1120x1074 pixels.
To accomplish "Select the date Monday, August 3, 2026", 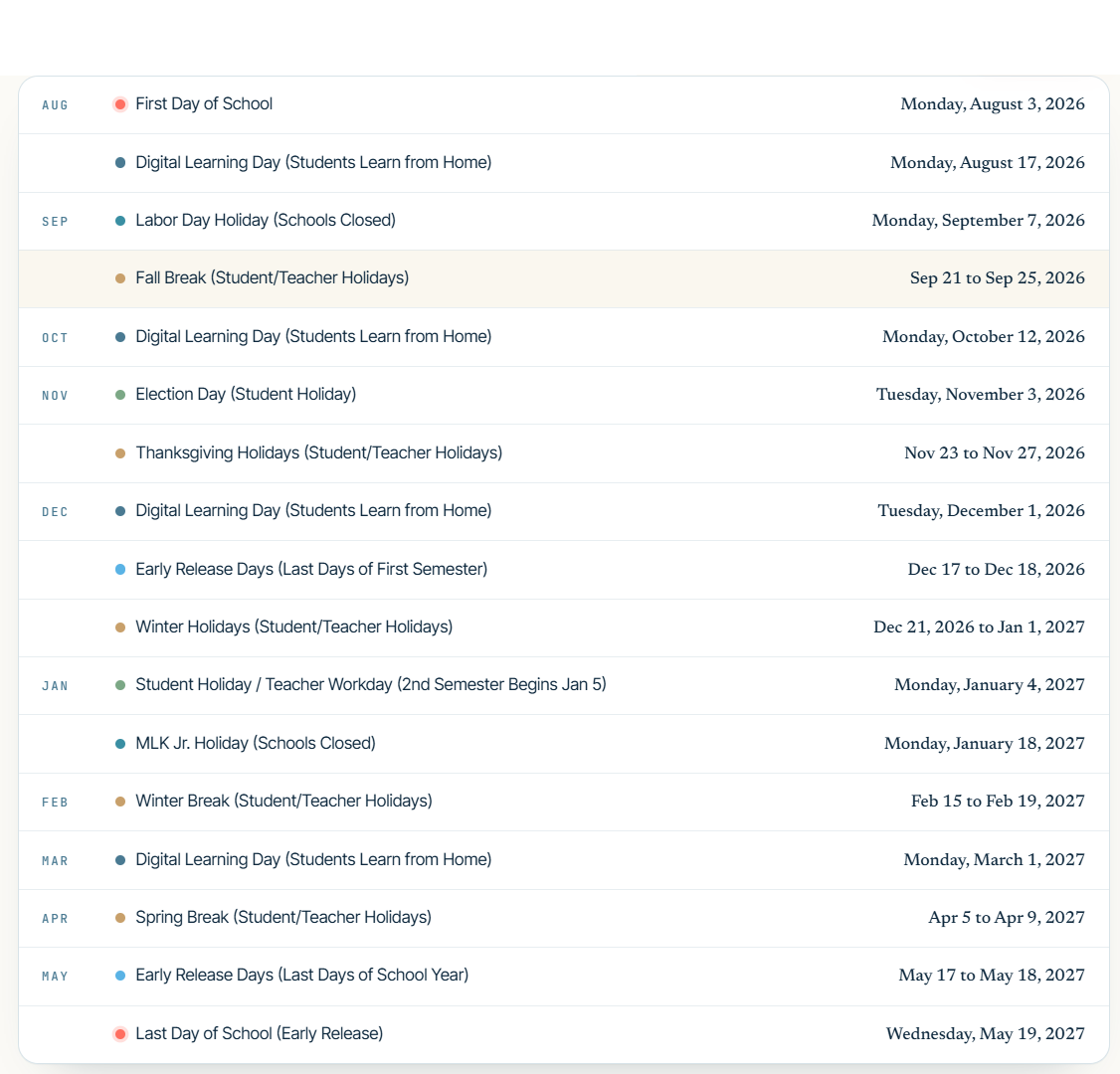I will click(x=992, y=104).
